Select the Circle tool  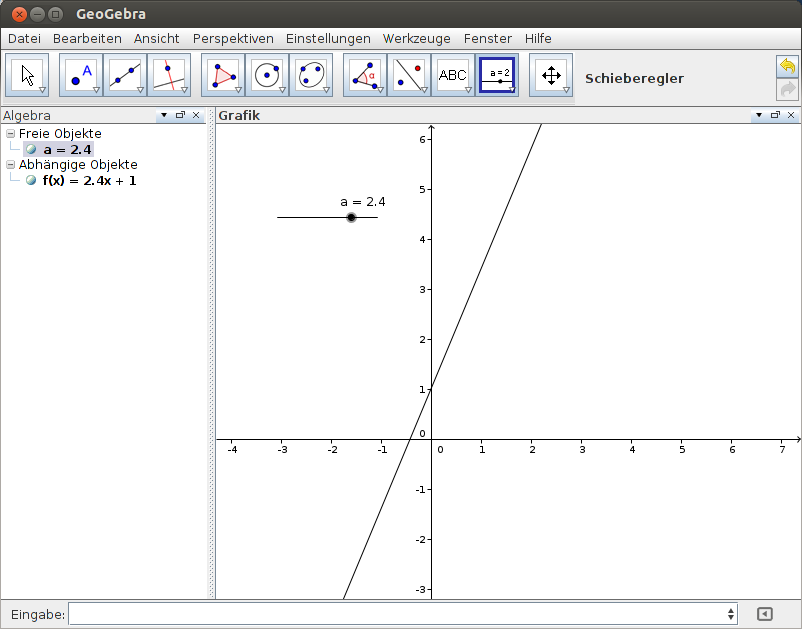coord(268,73)
